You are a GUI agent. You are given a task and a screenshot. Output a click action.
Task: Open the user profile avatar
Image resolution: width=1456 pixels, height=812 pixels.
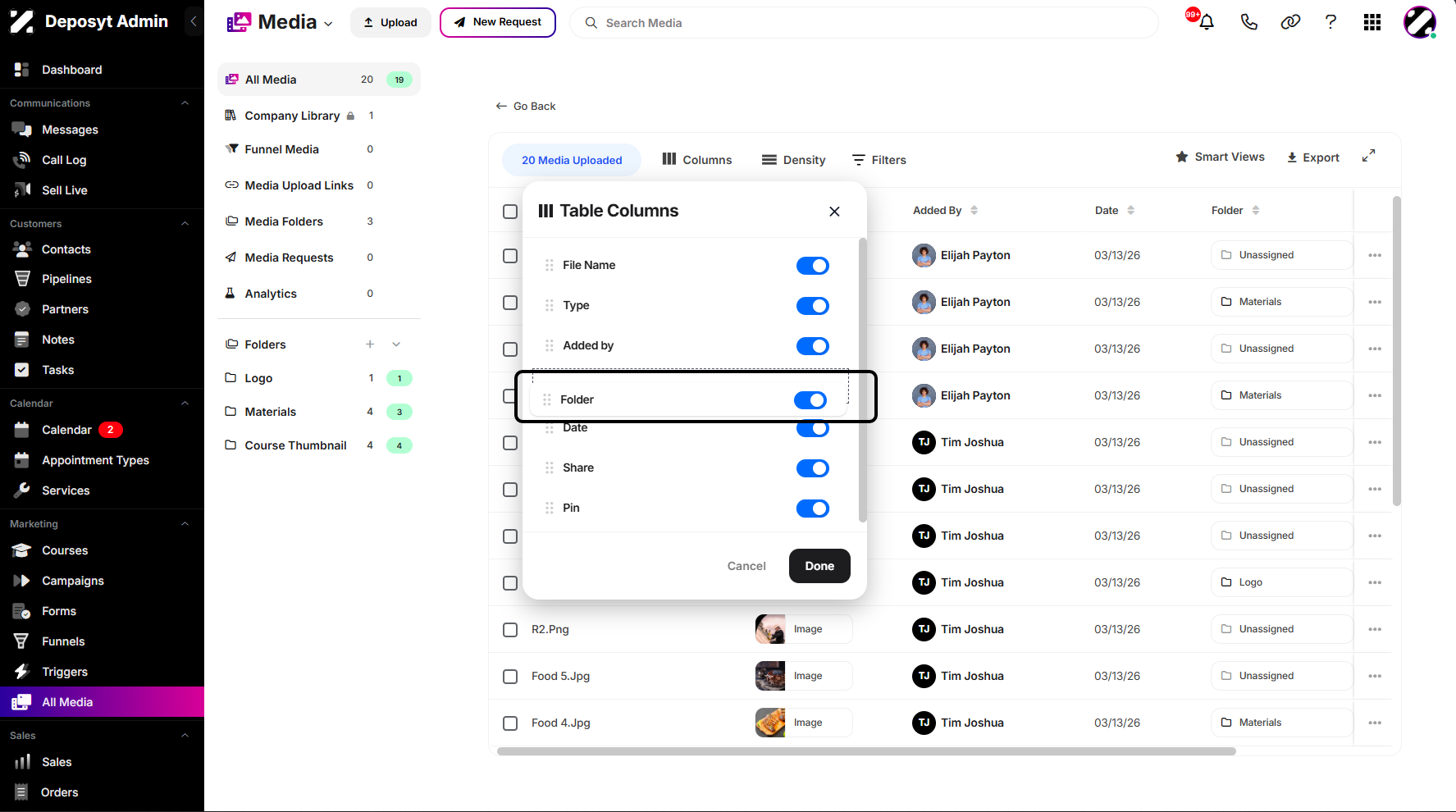pos(1419,22)
